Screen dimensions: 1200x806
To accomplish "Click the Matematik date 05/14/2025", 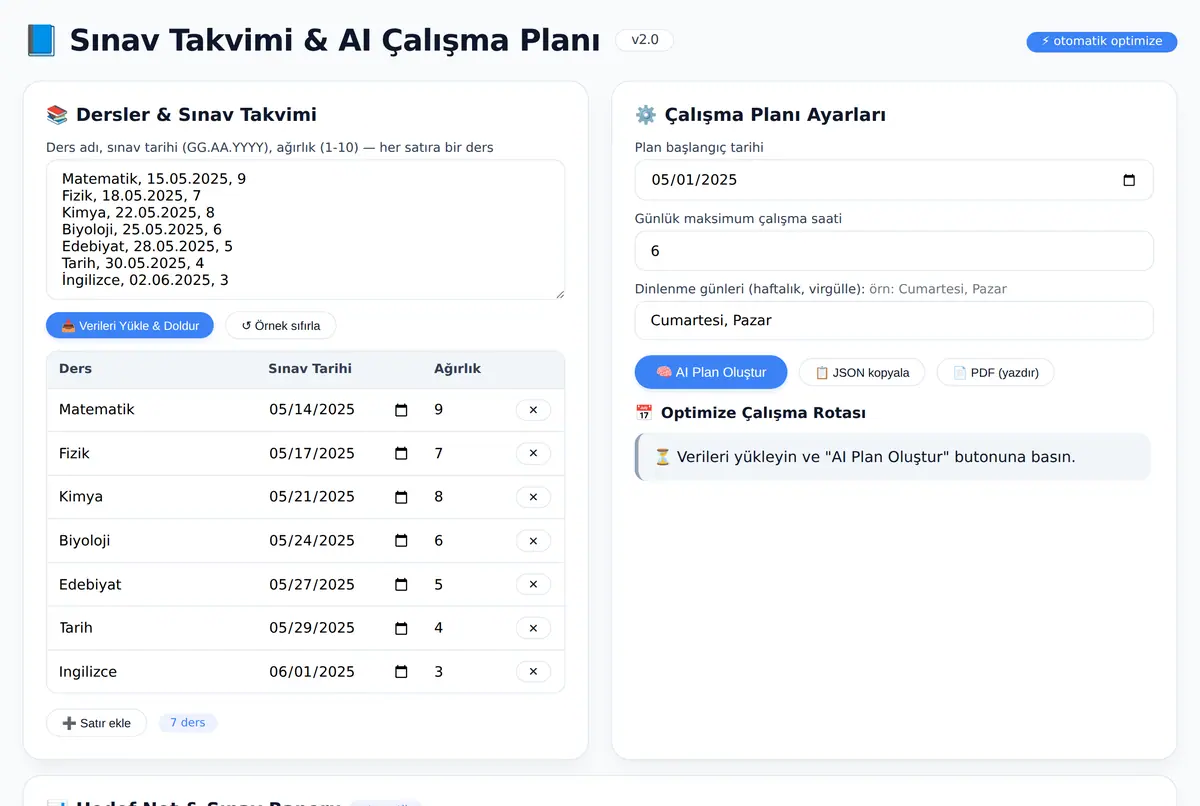I will (x=312, y=410).
